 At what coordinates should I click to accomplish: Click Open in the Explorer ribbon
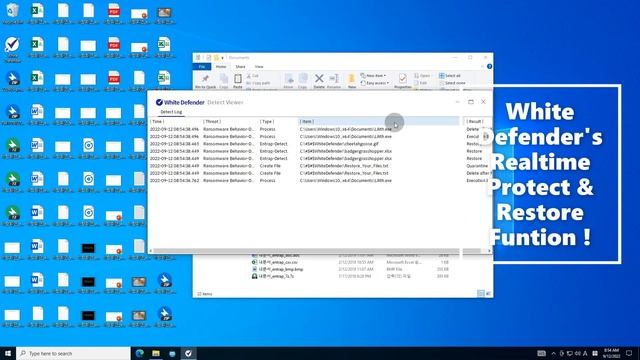click(422, 76)
